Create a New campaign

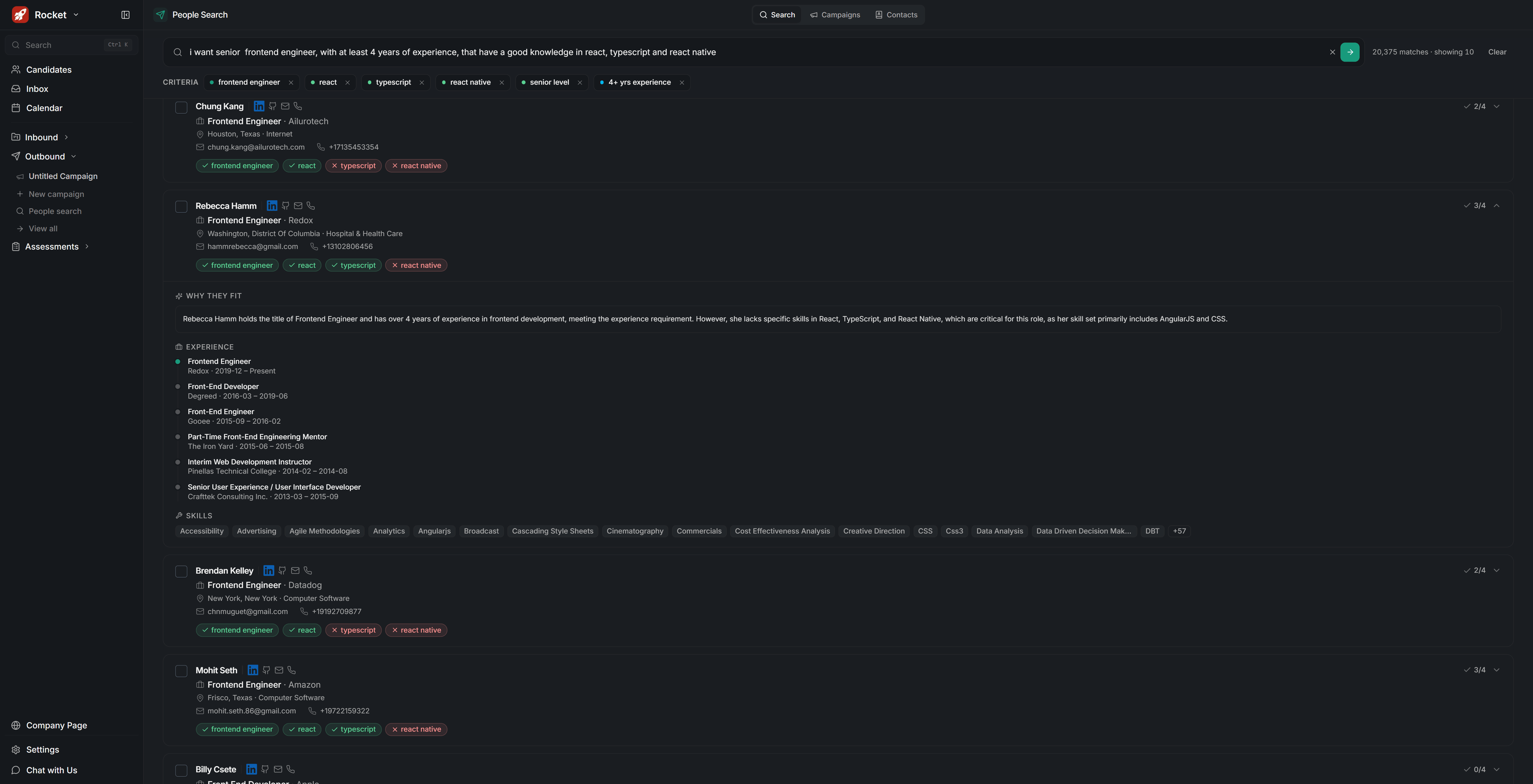pyautogui.click(x=56, y=195)
